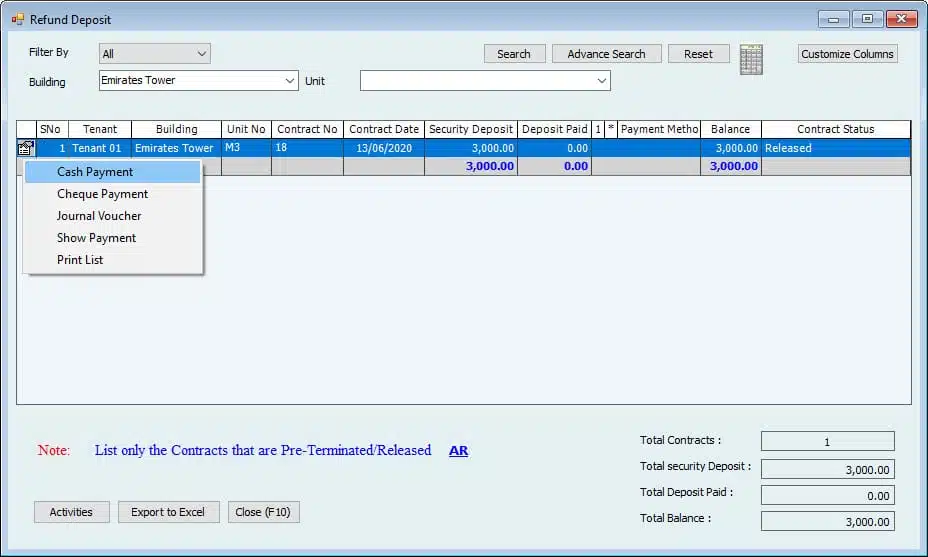
Task: Choose Cheque Payment in the context menu
Action: click(102, 194)
